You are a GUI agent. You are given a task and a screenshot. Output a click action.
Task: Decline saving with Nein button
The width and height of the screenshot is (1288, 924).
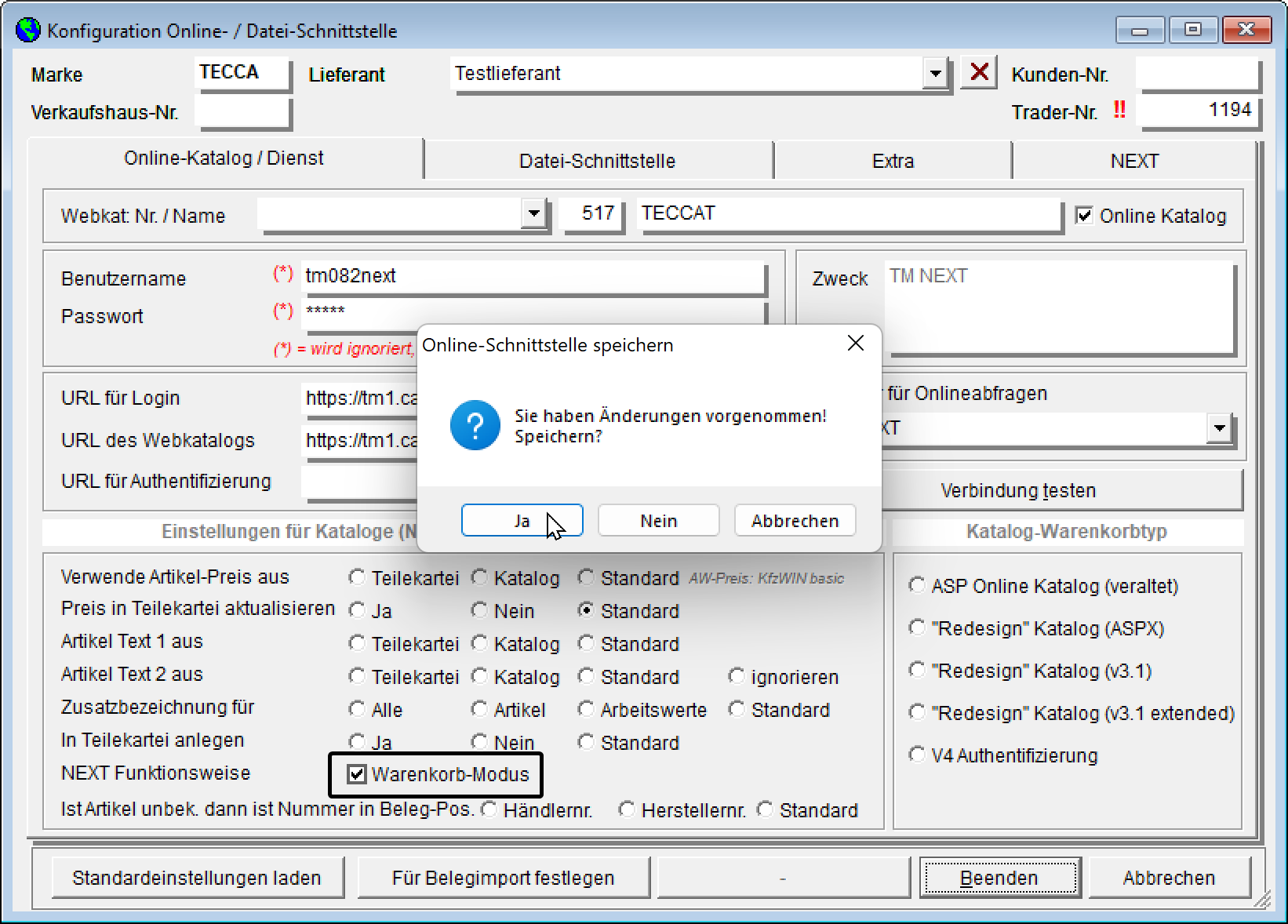click(x=658, y=520)
